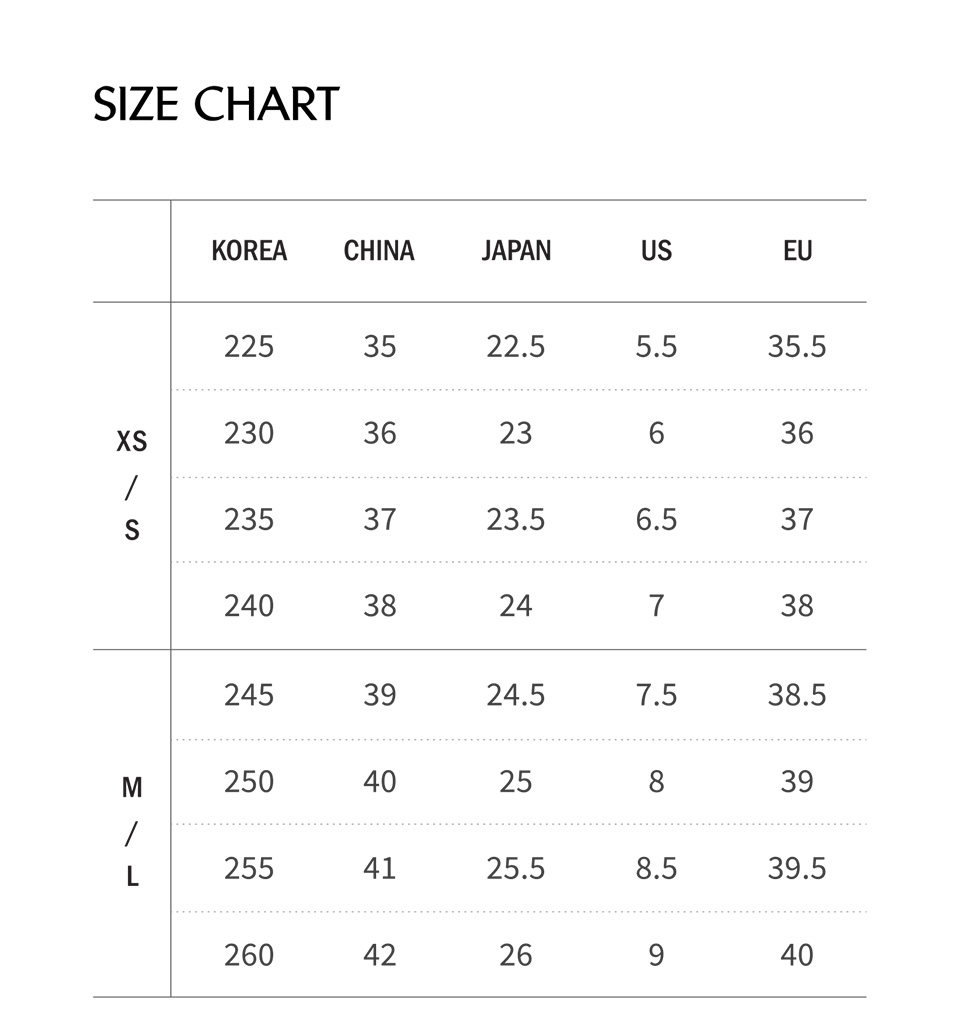Click Japan size 22.5 cell
The height and width of the screenshot is (1024, 960).
click(x=516, y=346)
